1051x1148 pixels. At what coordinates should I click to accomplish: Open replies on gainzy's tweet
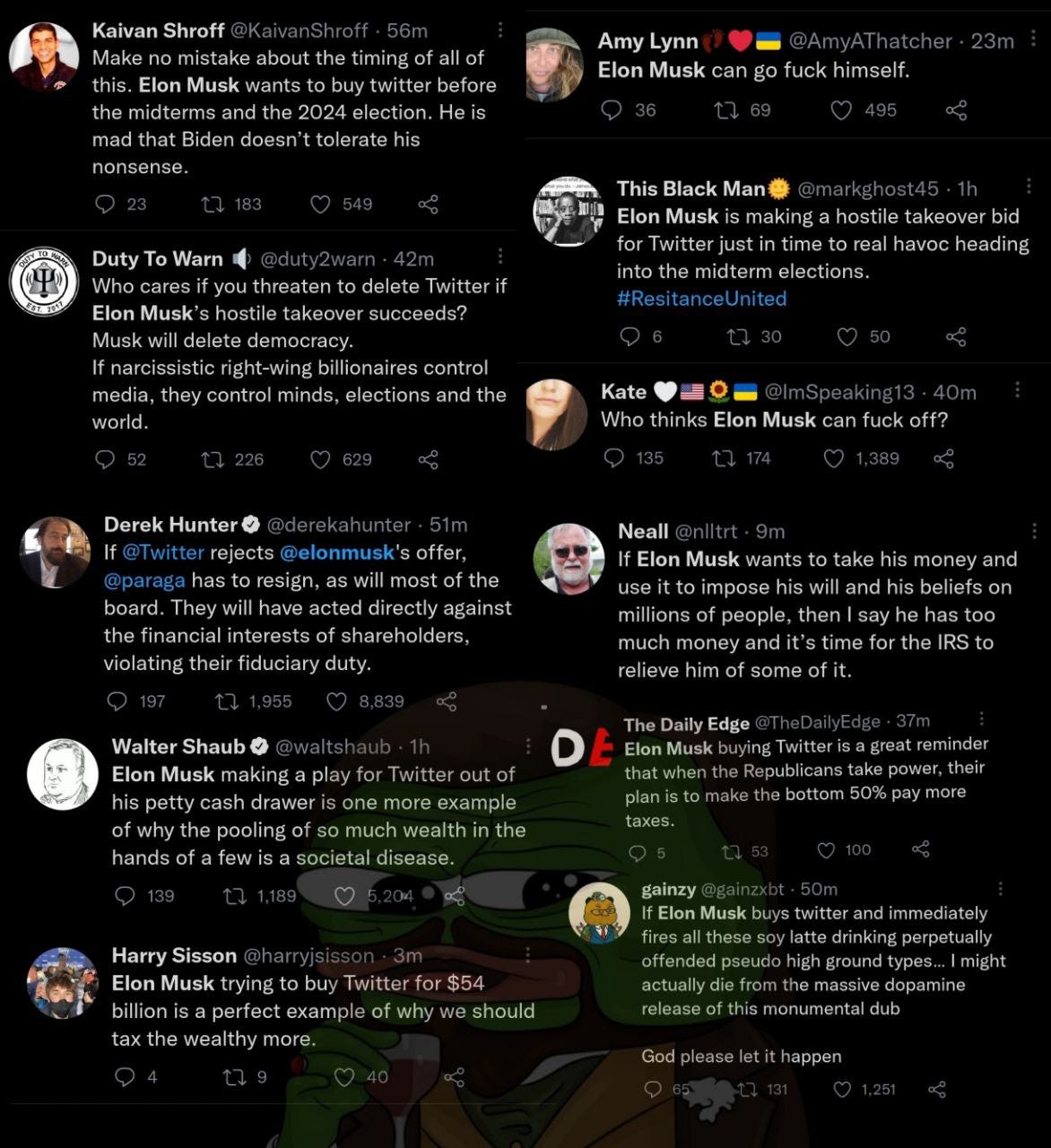point(654,1090)
